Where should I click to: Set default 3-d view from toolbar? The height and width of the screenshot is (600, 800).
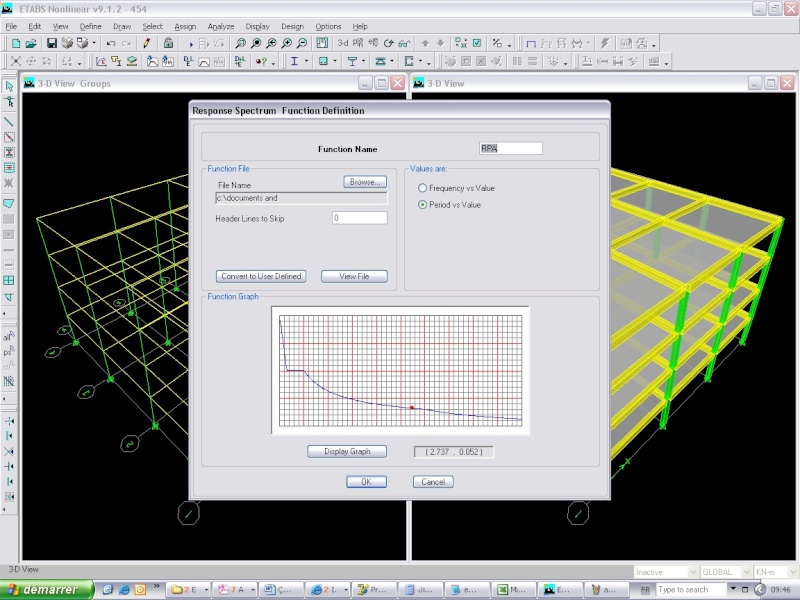point(343,43)
